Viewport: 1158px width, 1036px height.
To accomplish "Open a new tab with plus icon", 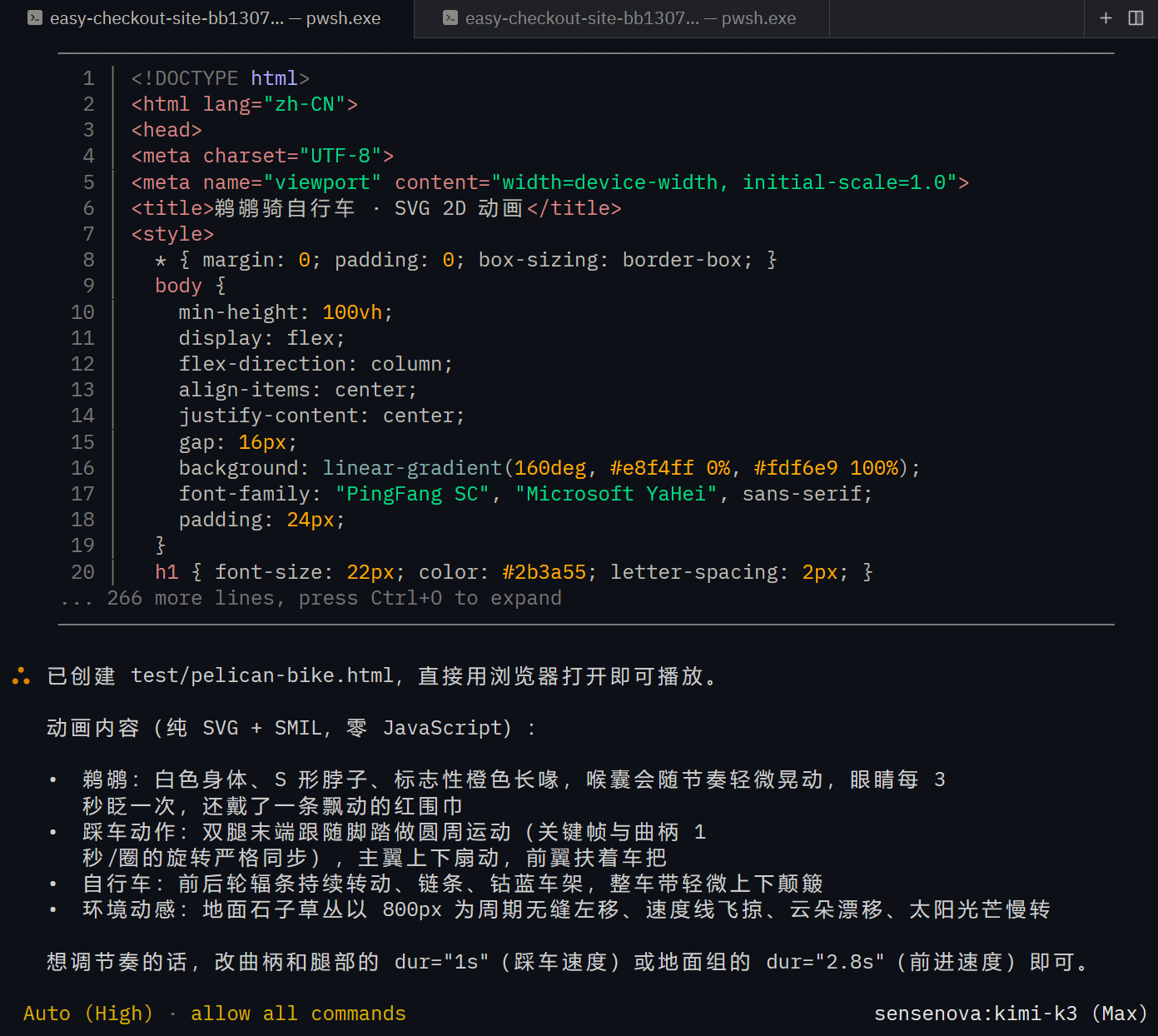I will pos(1106,18).
